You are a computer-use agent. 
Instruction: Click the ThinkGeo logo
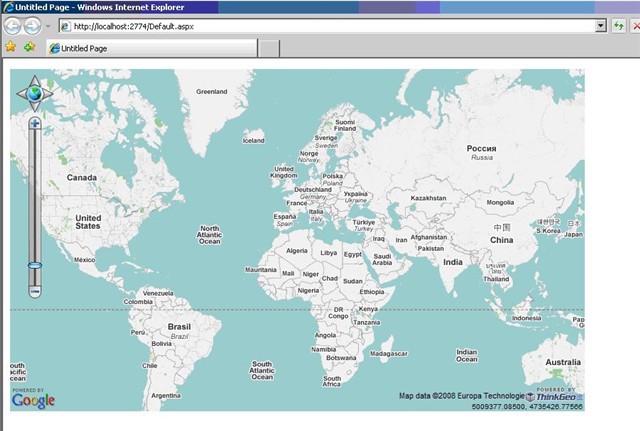[x=555, y=397]
